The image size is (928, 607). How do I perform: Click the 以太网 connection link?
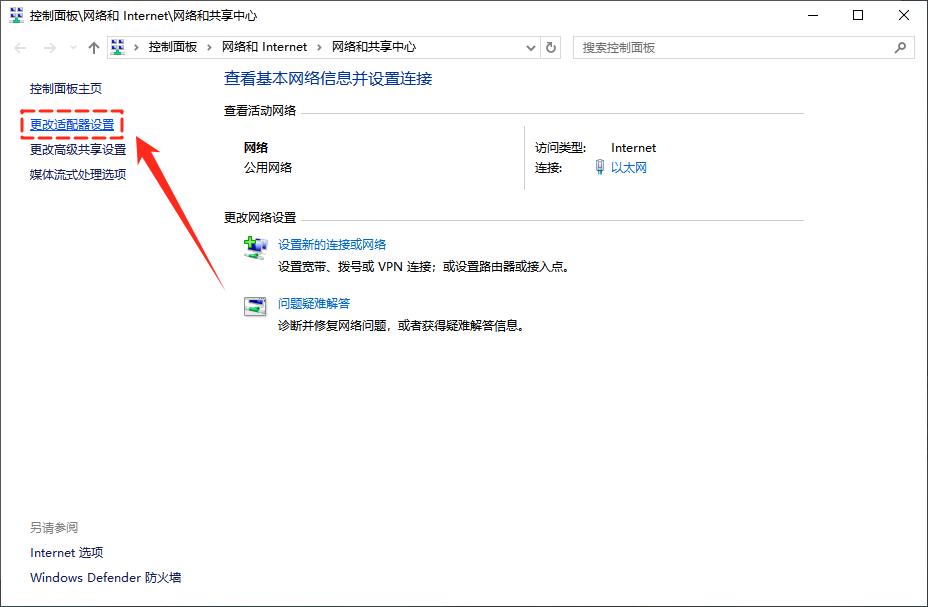[x=629, y=168]
